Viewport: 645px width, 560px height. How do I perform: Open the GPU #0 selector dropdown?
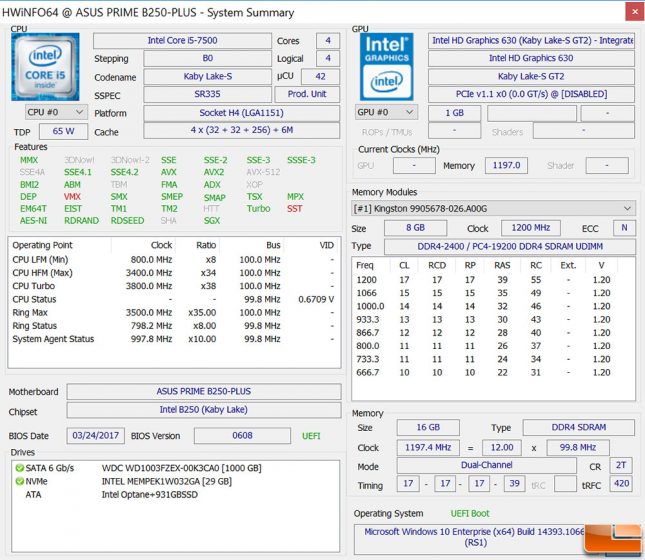click(x=386, y=112)
